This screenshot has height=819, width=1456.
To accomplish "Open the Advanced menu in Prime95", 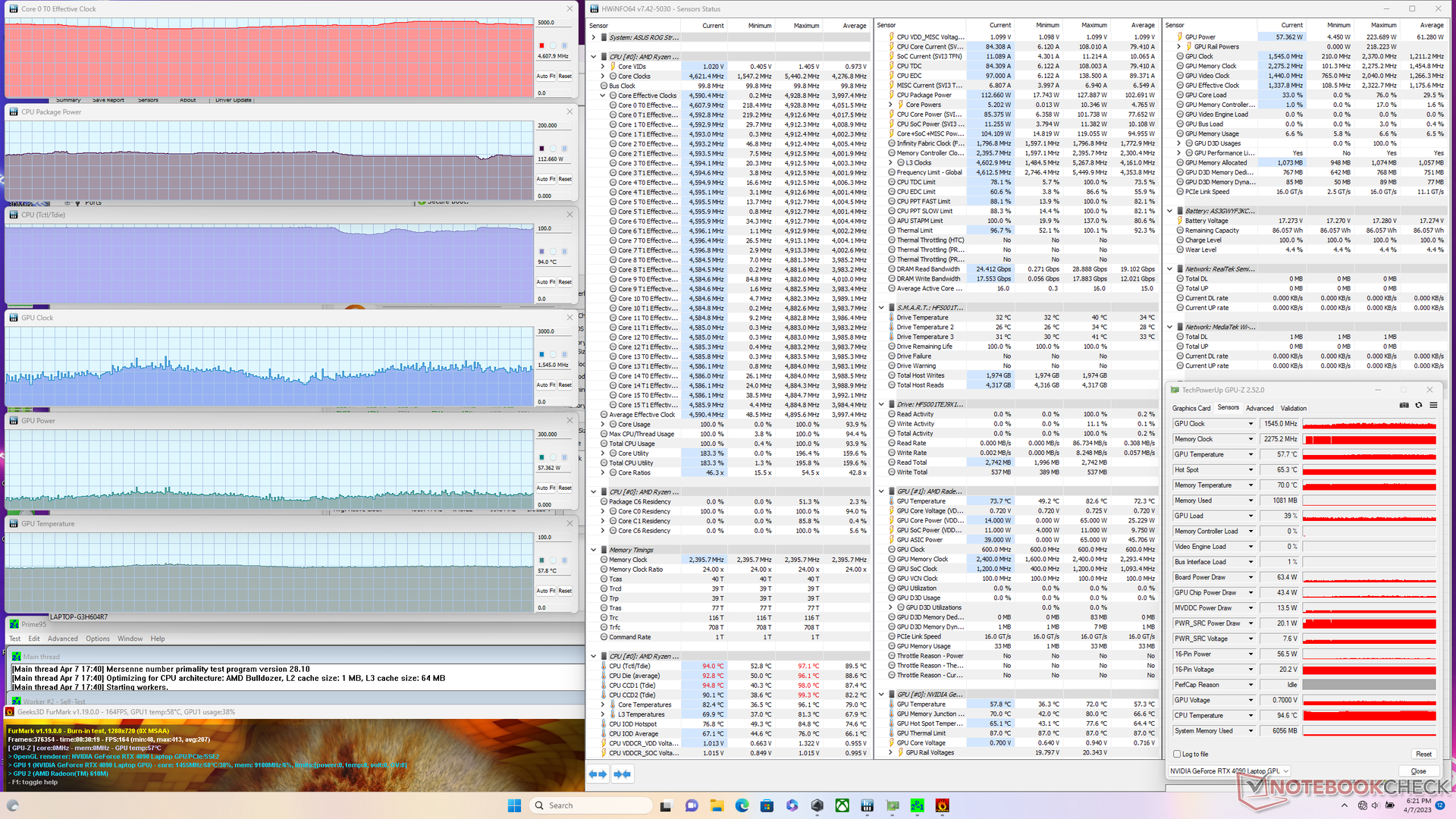I will coord(62,639).
